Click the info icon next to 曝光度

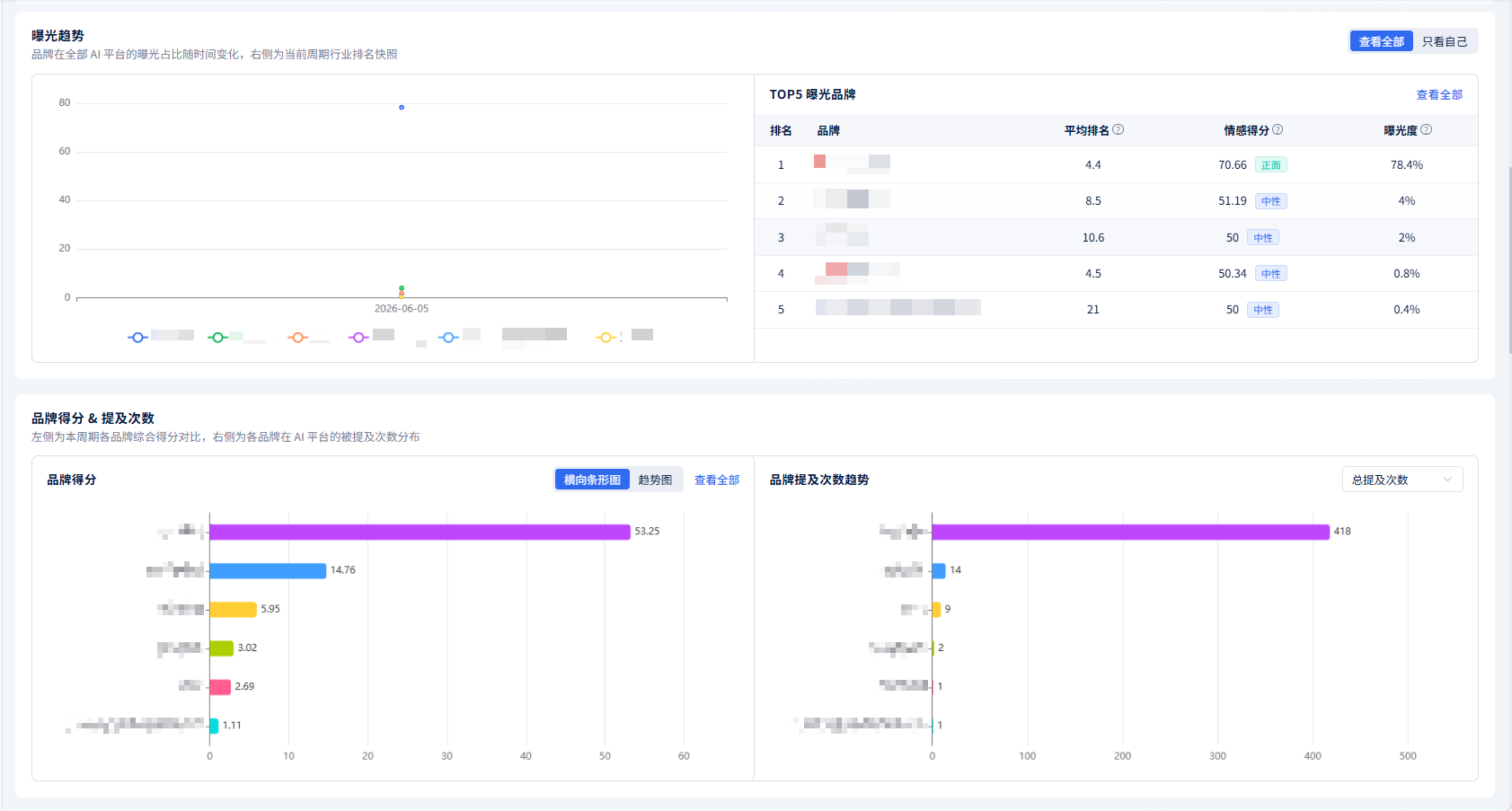1427,129
